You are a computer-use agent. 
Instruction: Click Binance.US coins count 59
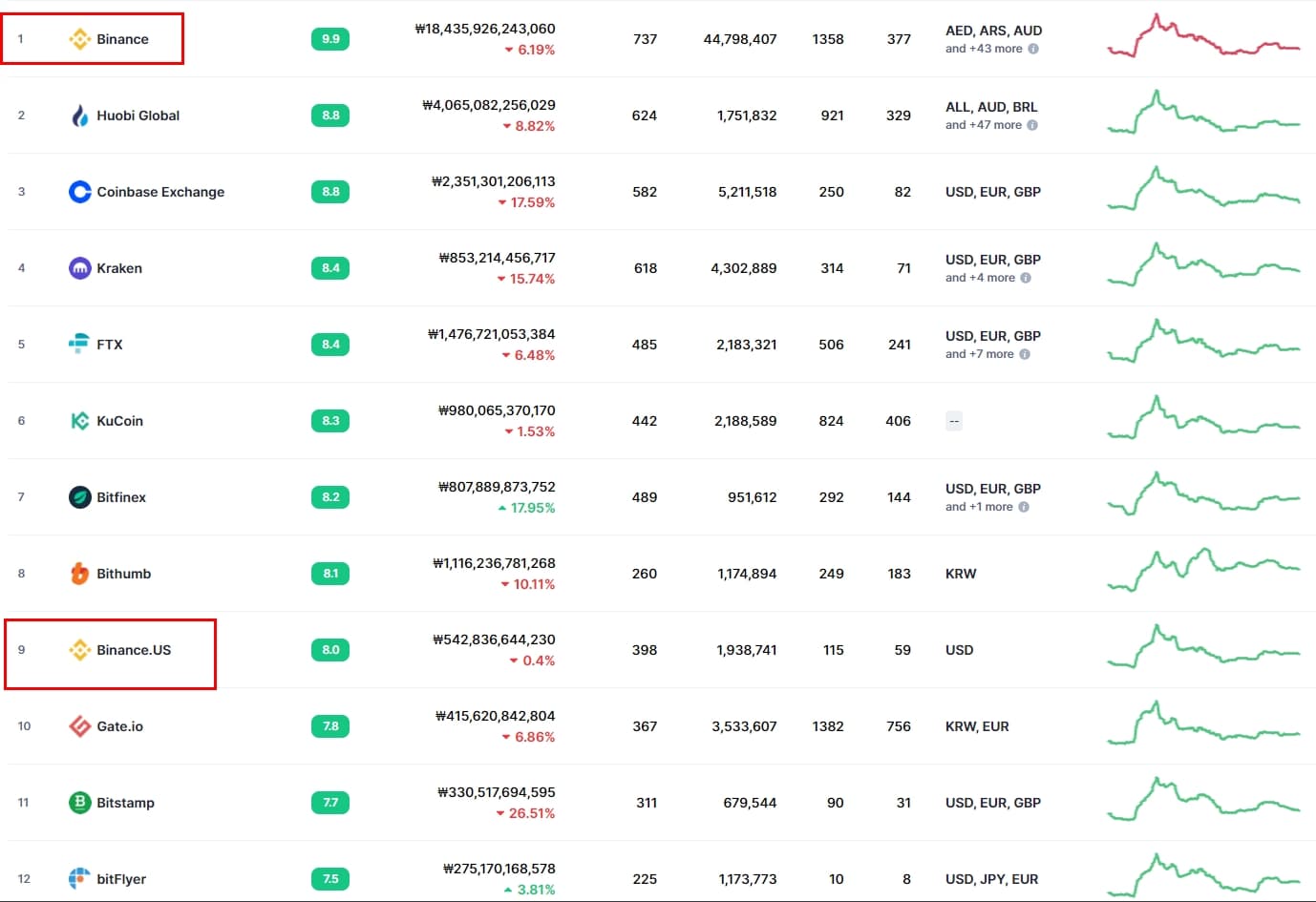coord(902,650)
